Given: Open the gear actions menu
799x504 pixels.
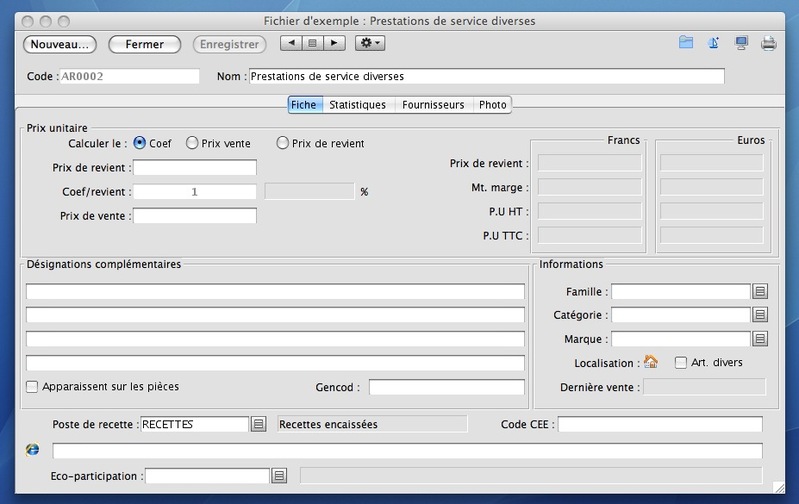Looking at the screenshot, I should [370, 43].
